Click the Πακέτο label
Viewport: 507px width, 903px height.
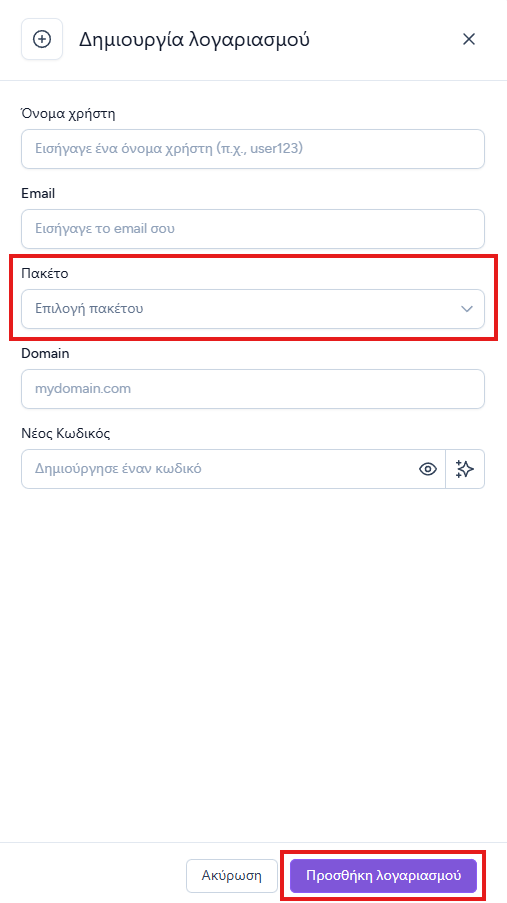pos(45,274)
